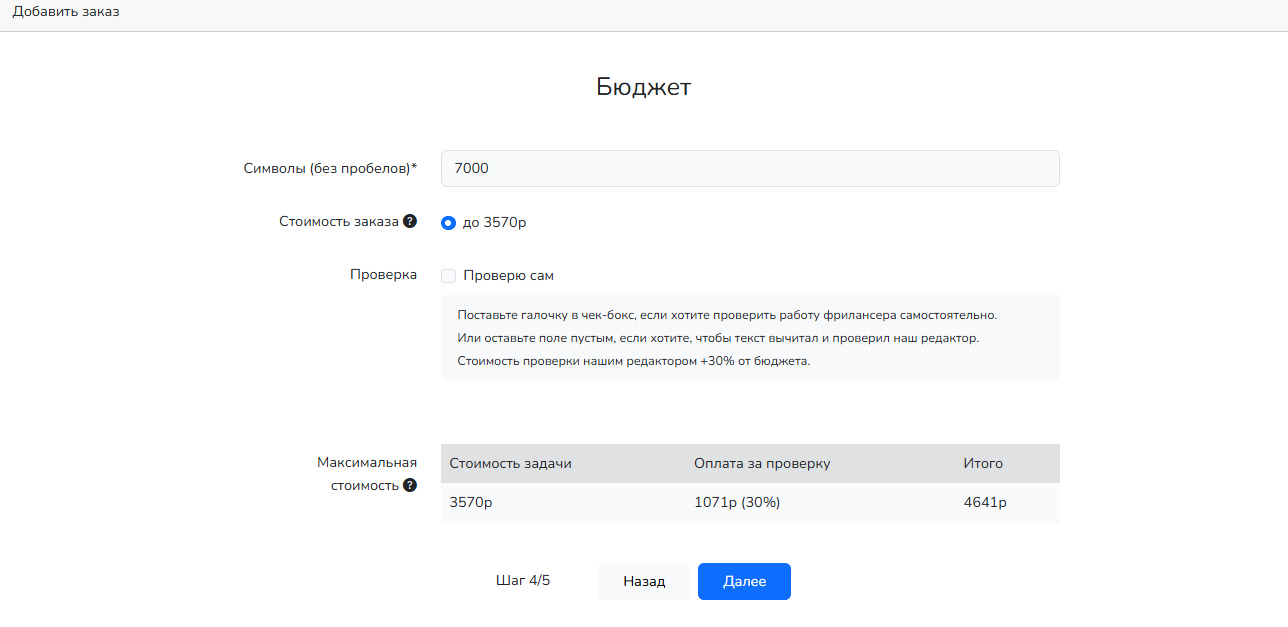
Task: Select the 3570р task cost cell
Action: [471, 503]
